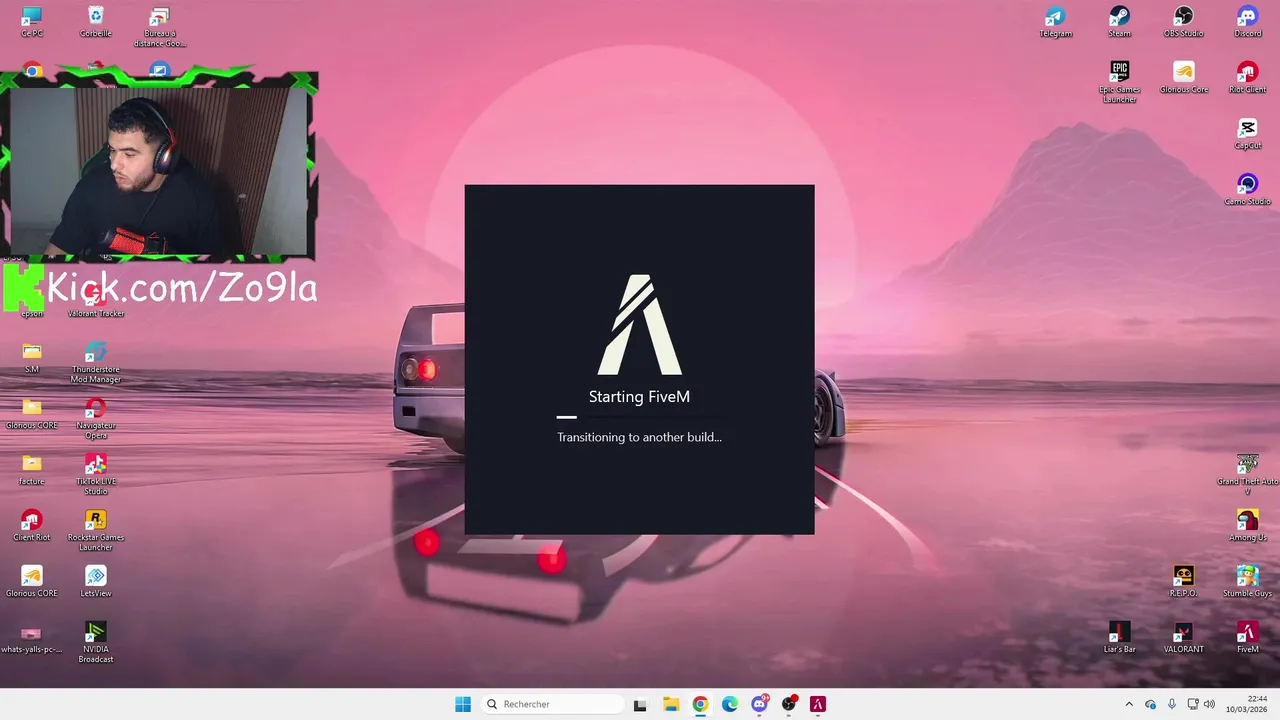Open Glorious Core shortcut beside Epic Games

point(1184,78)
